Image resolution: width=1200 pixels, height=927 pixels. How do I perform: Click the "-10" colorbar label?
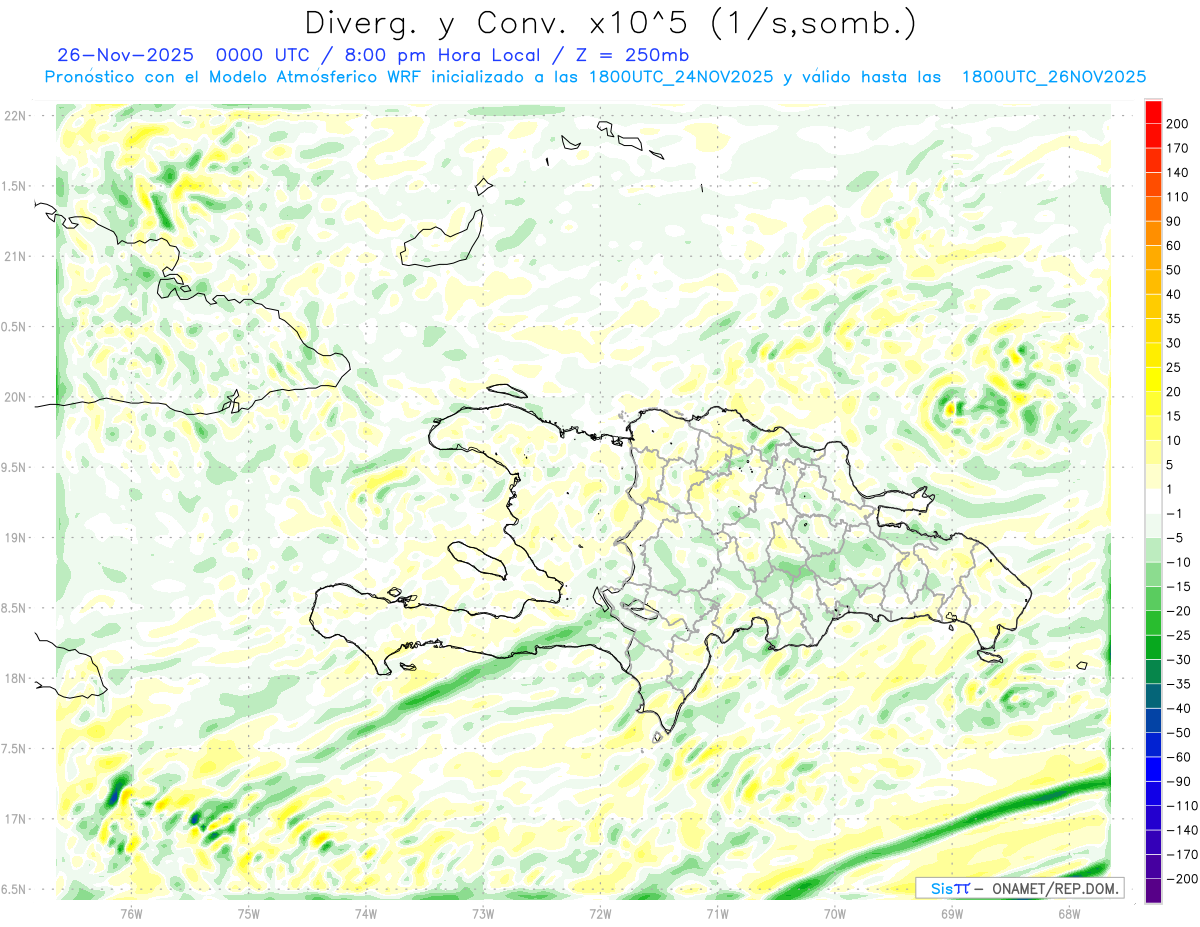[x=1179, y=563]
